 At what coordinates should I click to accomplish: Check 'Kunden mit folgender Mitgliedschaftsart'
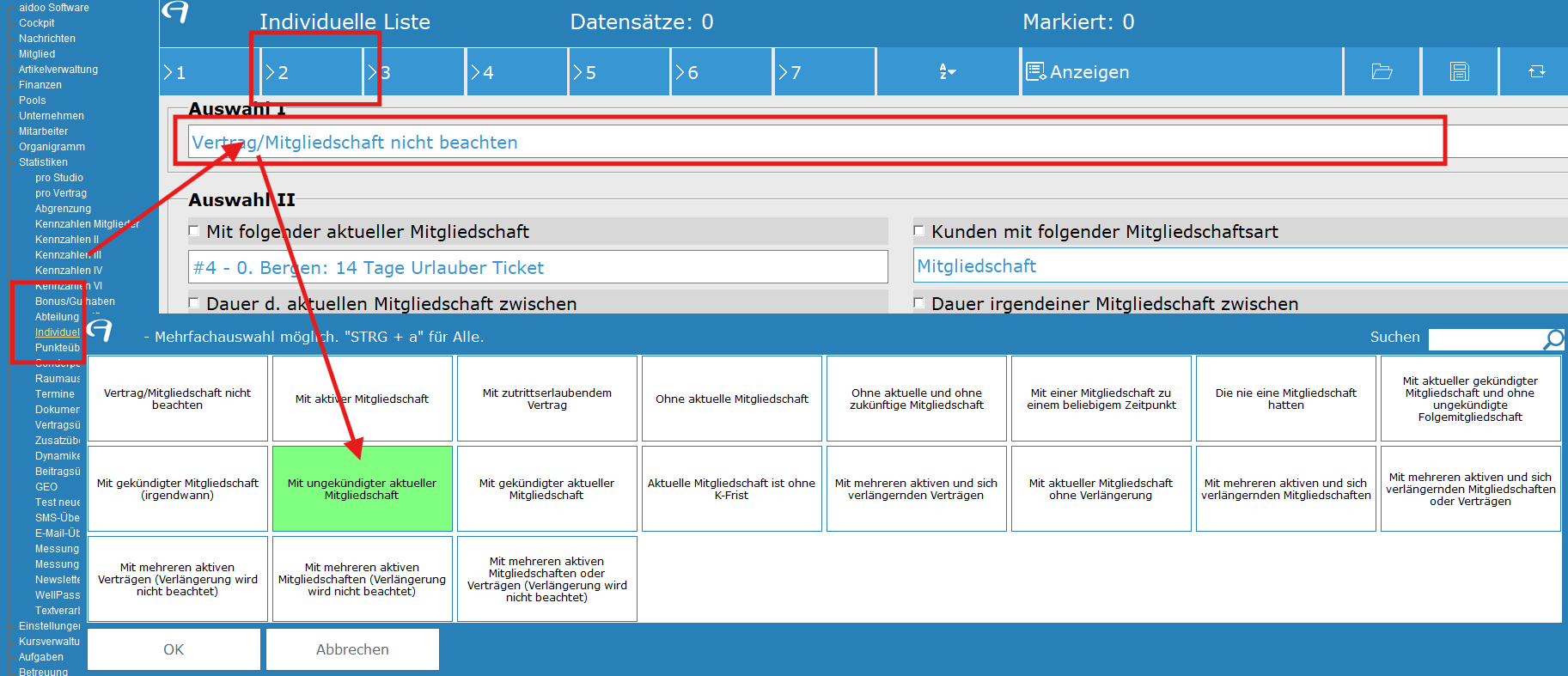point(918,231)
